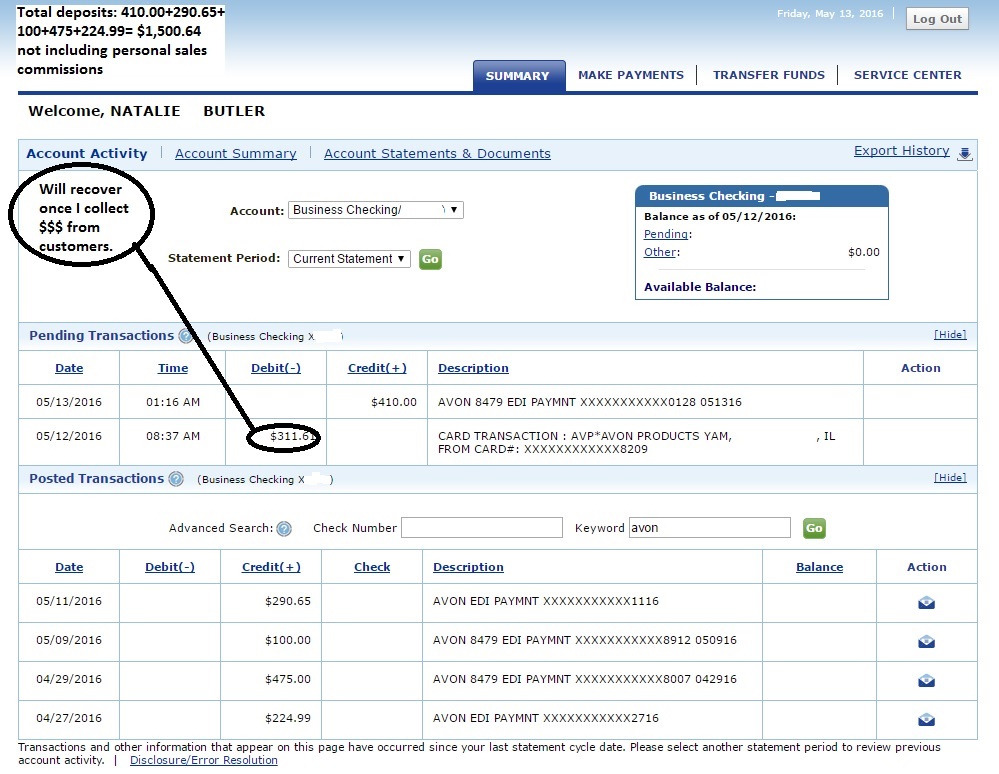The width and height of the screenshot is (999, 774).
Task: Open envelope icon for 05/11/2016 transaction
Action: [926, 602]
